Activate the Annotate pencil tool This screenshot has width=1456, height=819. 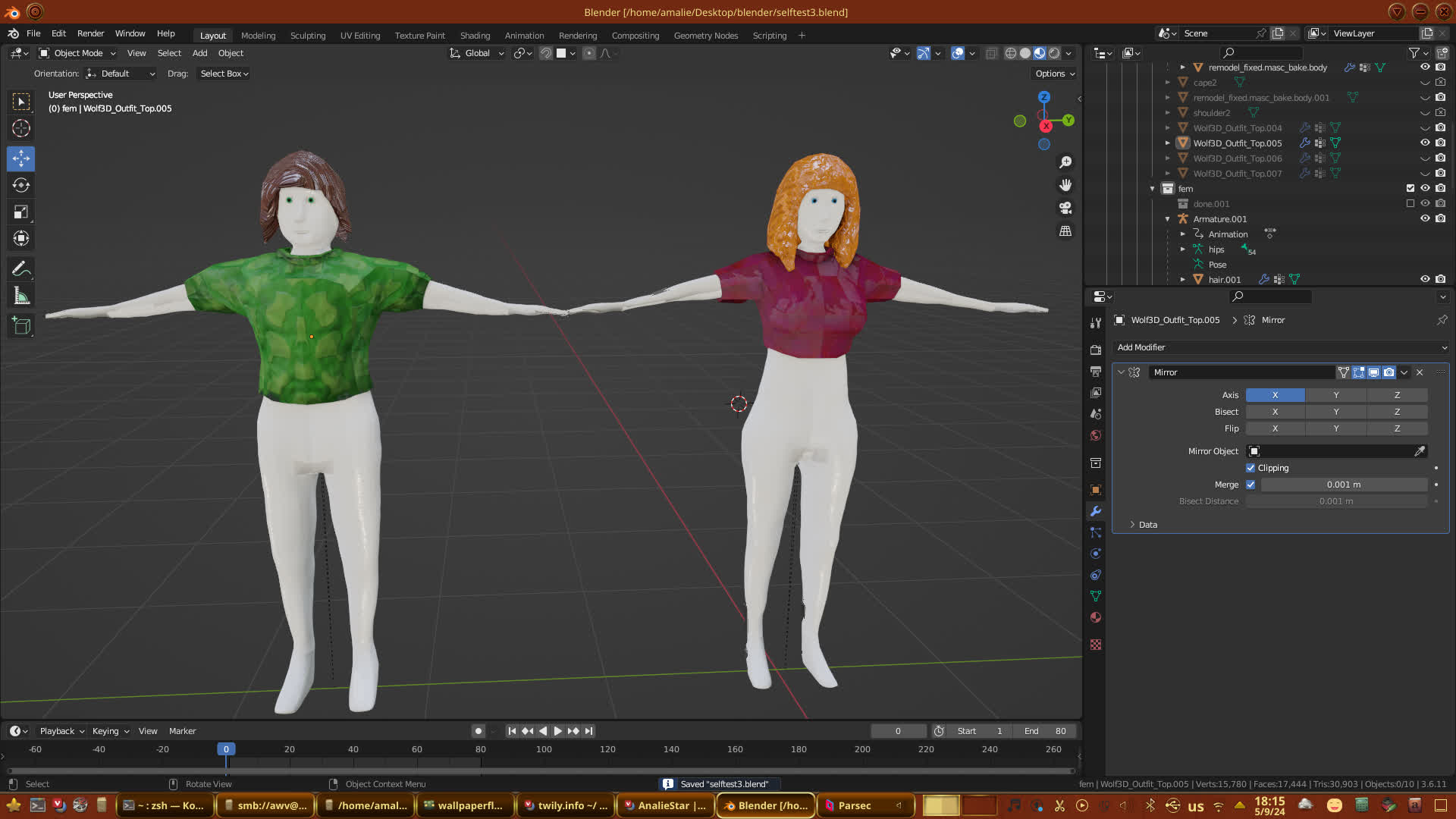21,269
